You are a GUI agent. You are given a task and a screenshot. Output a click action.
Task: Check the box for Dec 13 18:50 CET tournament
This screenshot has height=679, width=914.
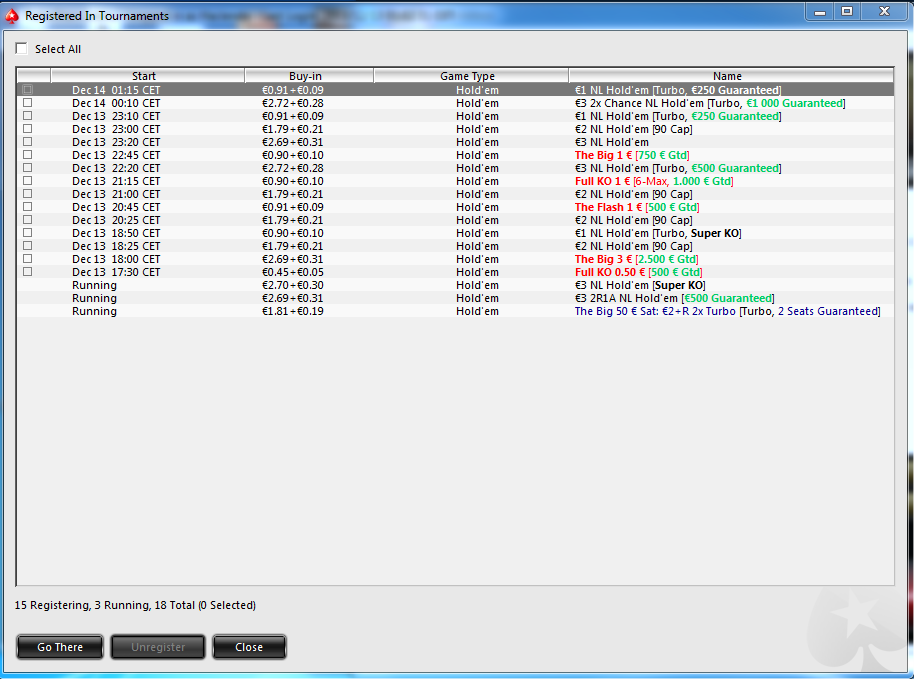click(x=27, y=233)
